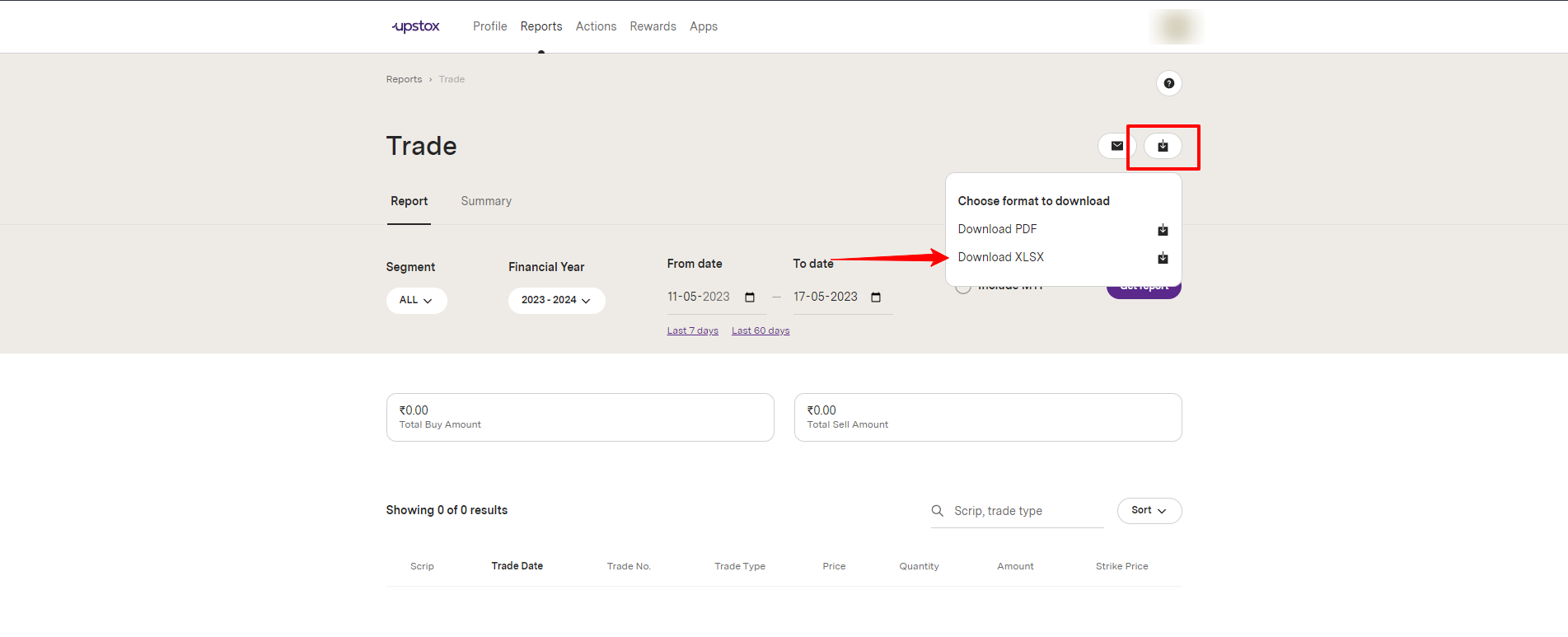
Task: Click the download report icon button
Action: (x=1163, y=146)
